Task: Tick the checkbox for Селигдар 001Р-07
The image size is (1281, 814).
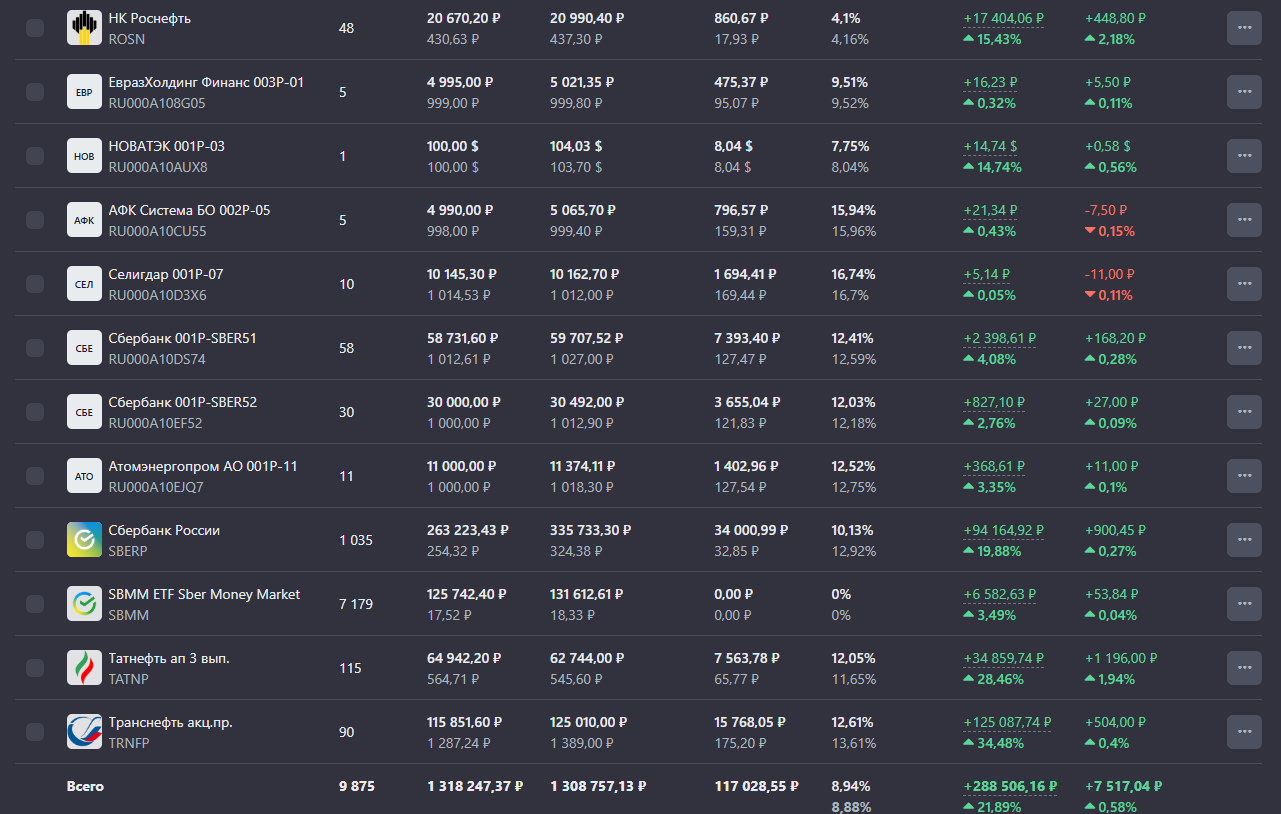Action: (35, 284)
